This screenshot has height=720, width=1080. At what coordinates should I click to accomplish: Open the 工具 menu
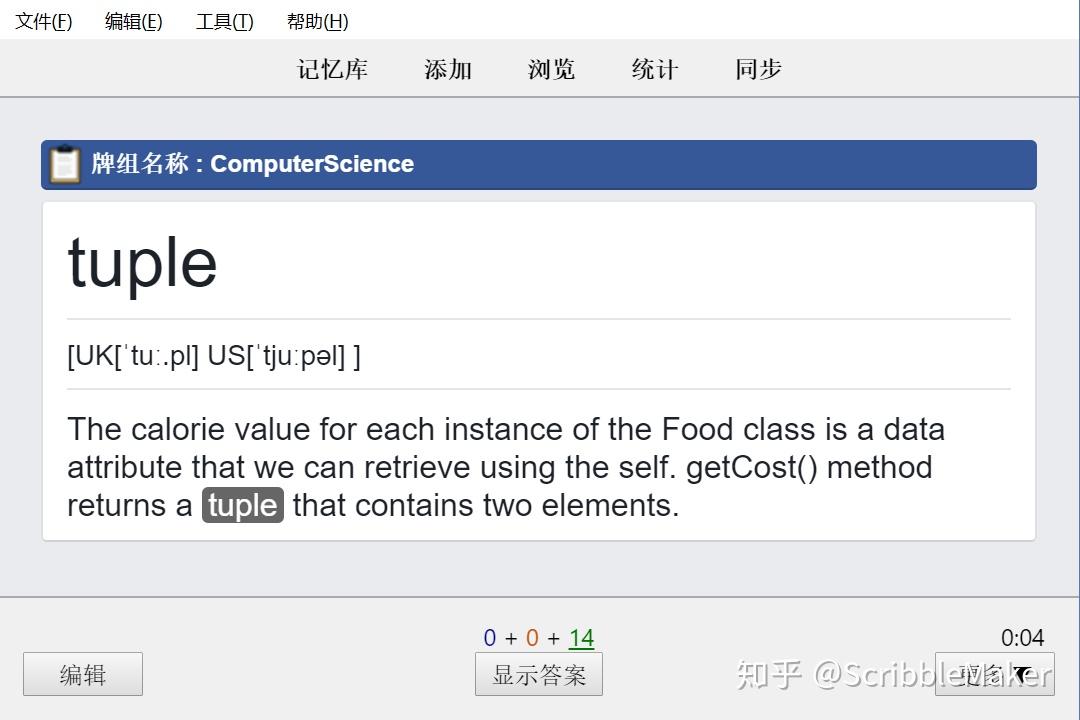pos(225,21)
